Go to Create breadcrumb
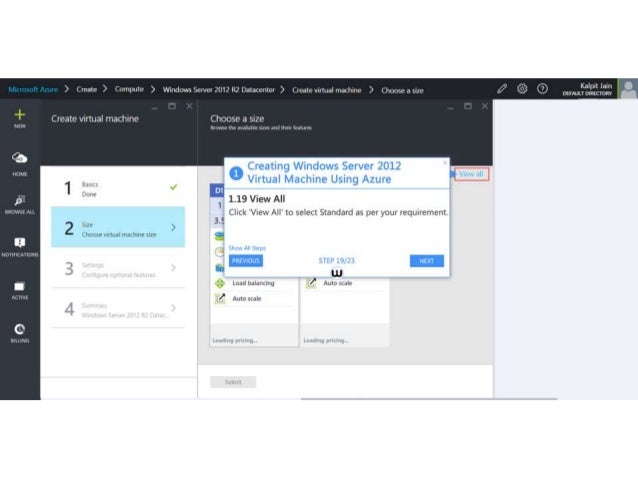The image size is (638, 479). (x=87, y=89)
